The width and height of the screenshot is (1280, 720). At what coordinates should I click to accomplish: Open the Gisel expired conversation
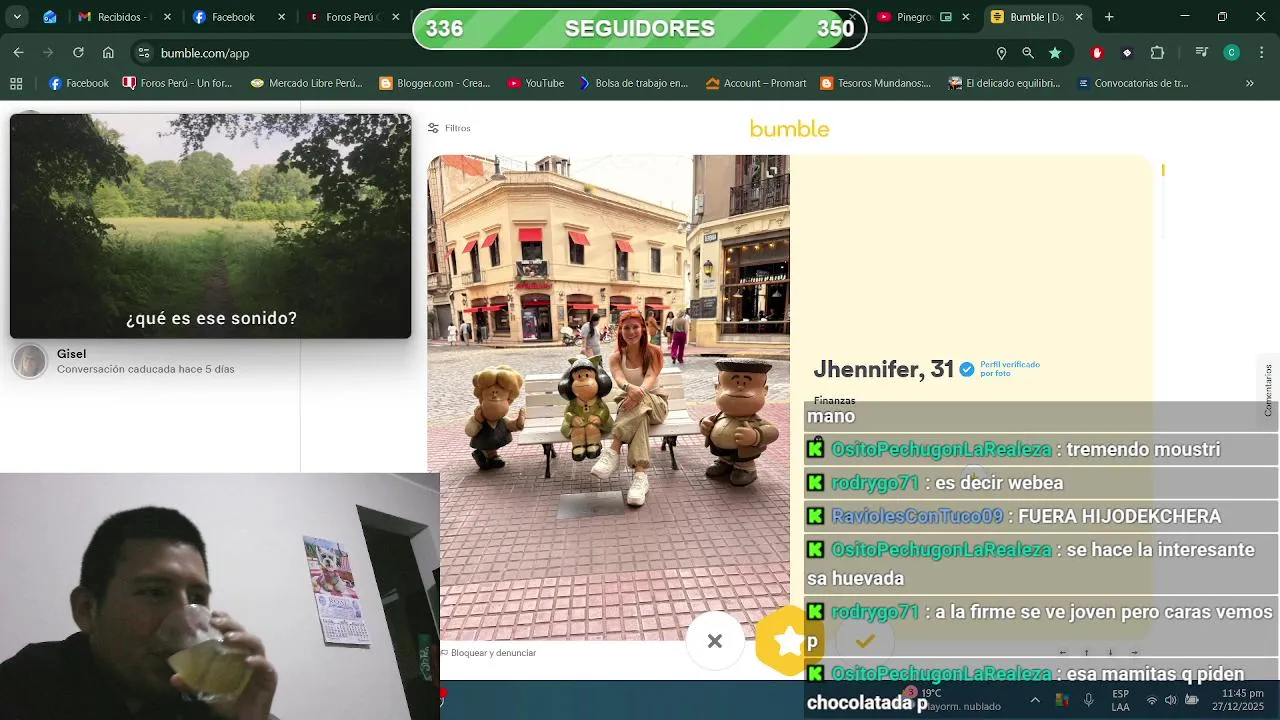click(x=150, y=362)
